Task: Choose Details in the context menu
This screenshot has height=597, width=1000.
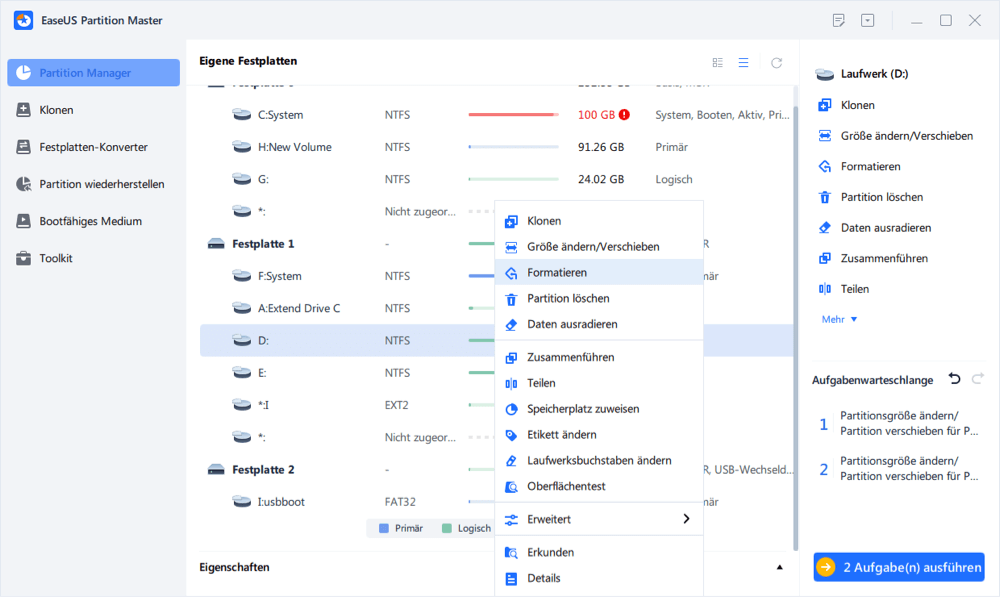Action: click(x=599, y=578)
